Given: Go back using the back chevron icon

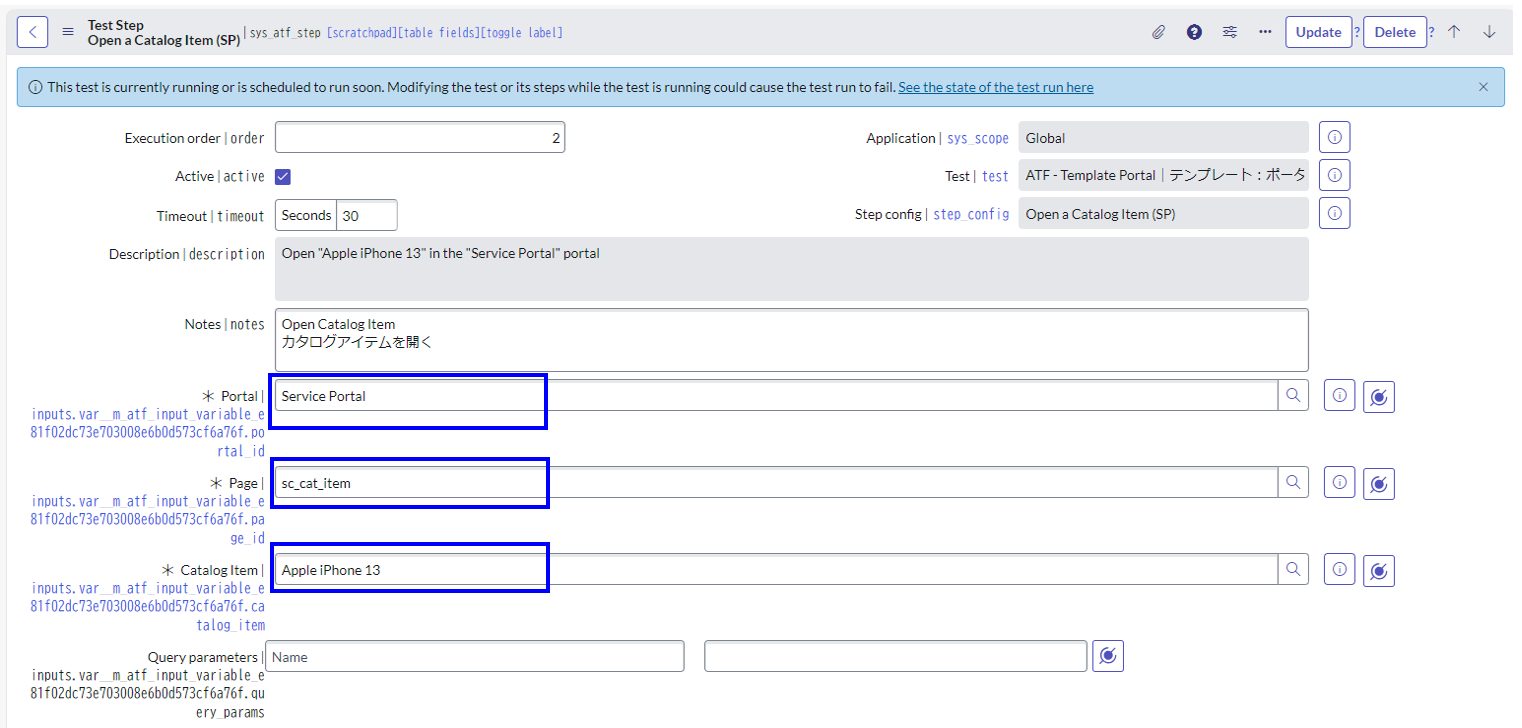Looking at the screenshot, I should (x=32, y=31).
